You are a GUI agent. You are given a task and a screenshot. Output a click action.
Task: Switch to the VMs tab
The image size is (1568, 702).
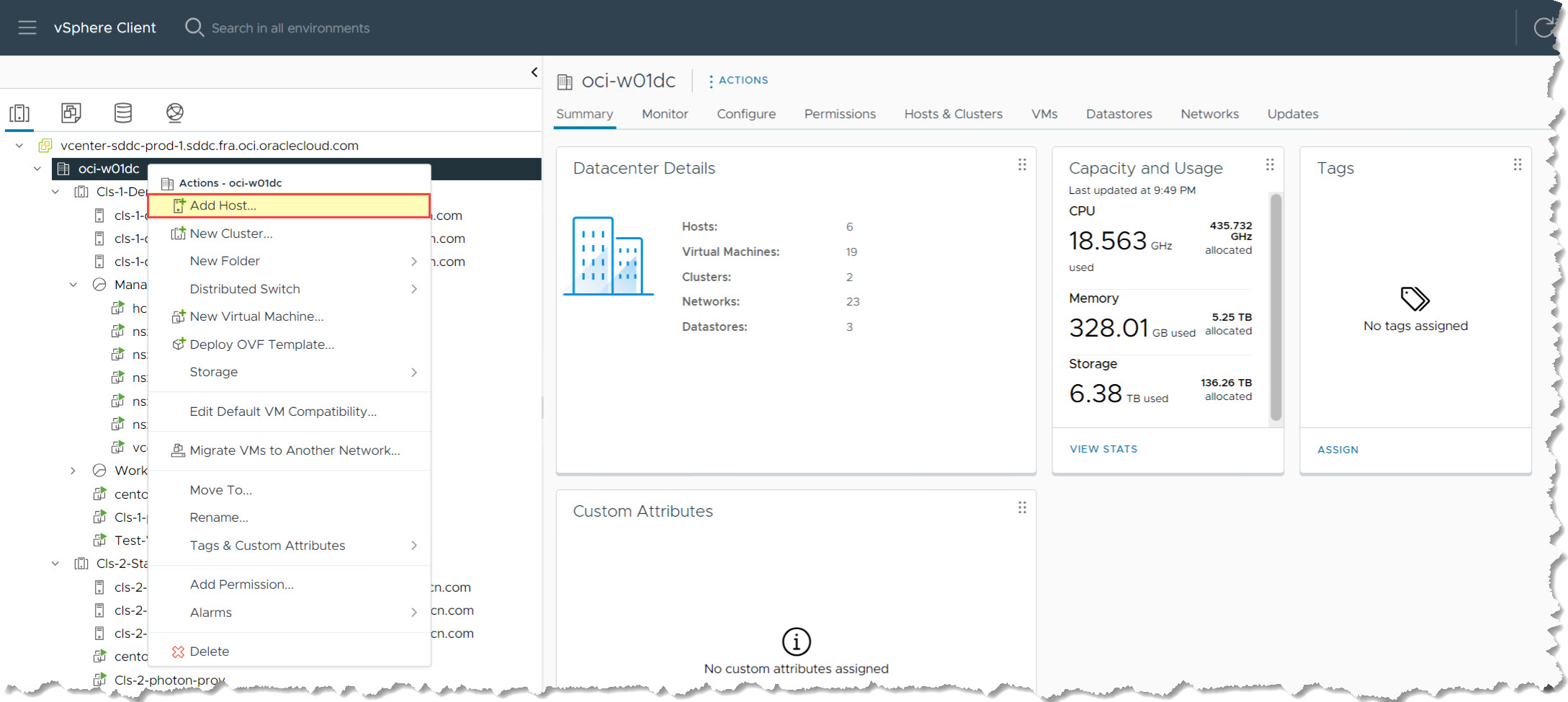point(1044,114)
